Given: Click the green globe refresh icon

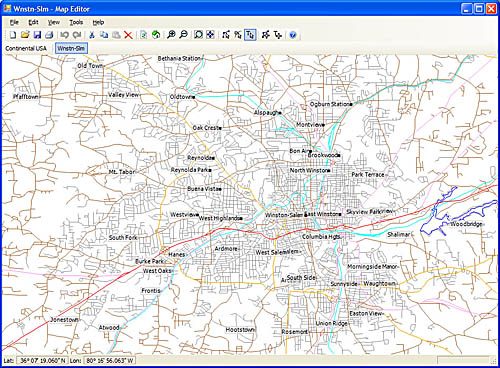Looking at the screenshot, I should [x=156, y=35].
